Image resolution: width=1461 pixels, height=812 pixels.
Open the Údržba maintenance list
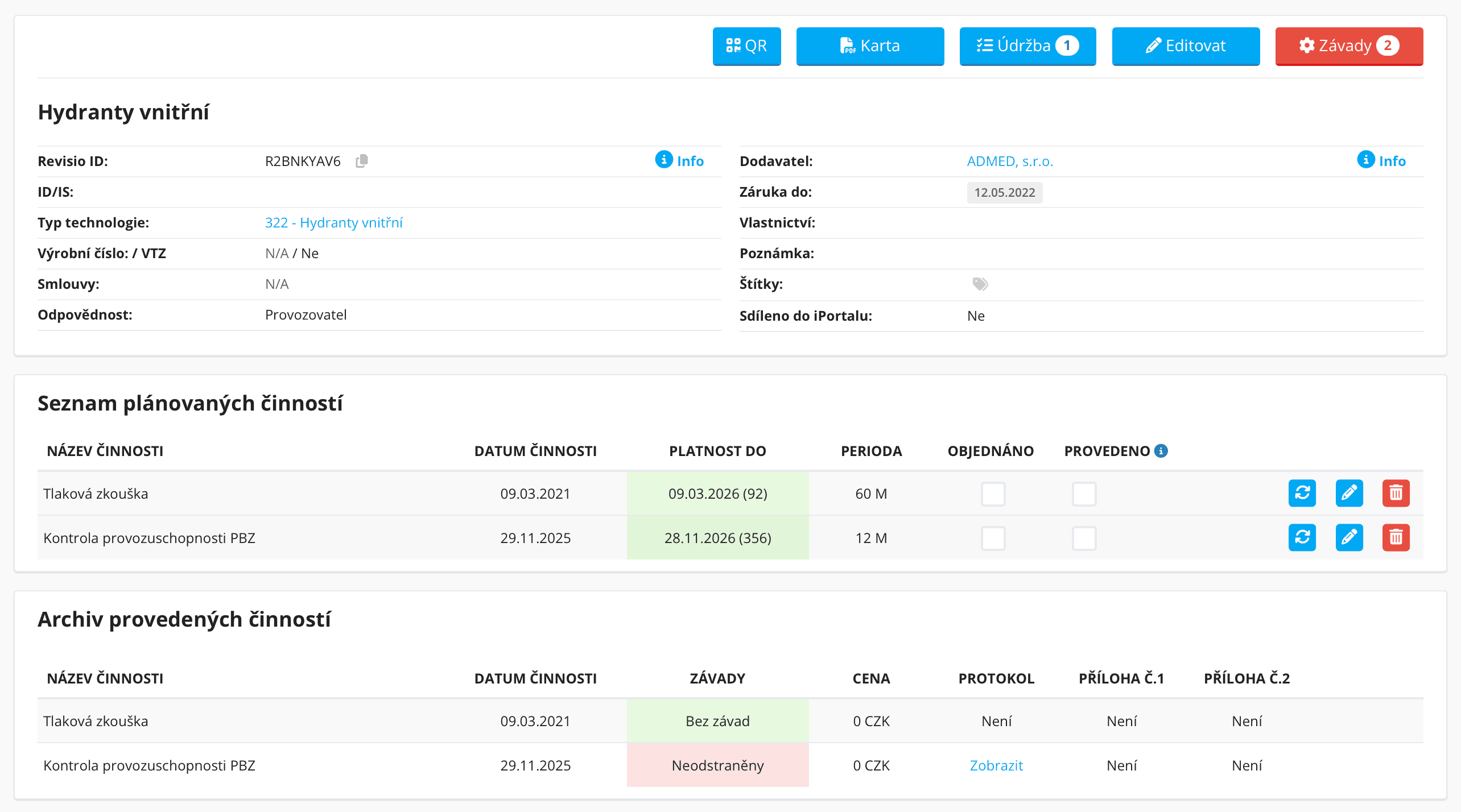pyautogui.click(x=1027, y=45)
